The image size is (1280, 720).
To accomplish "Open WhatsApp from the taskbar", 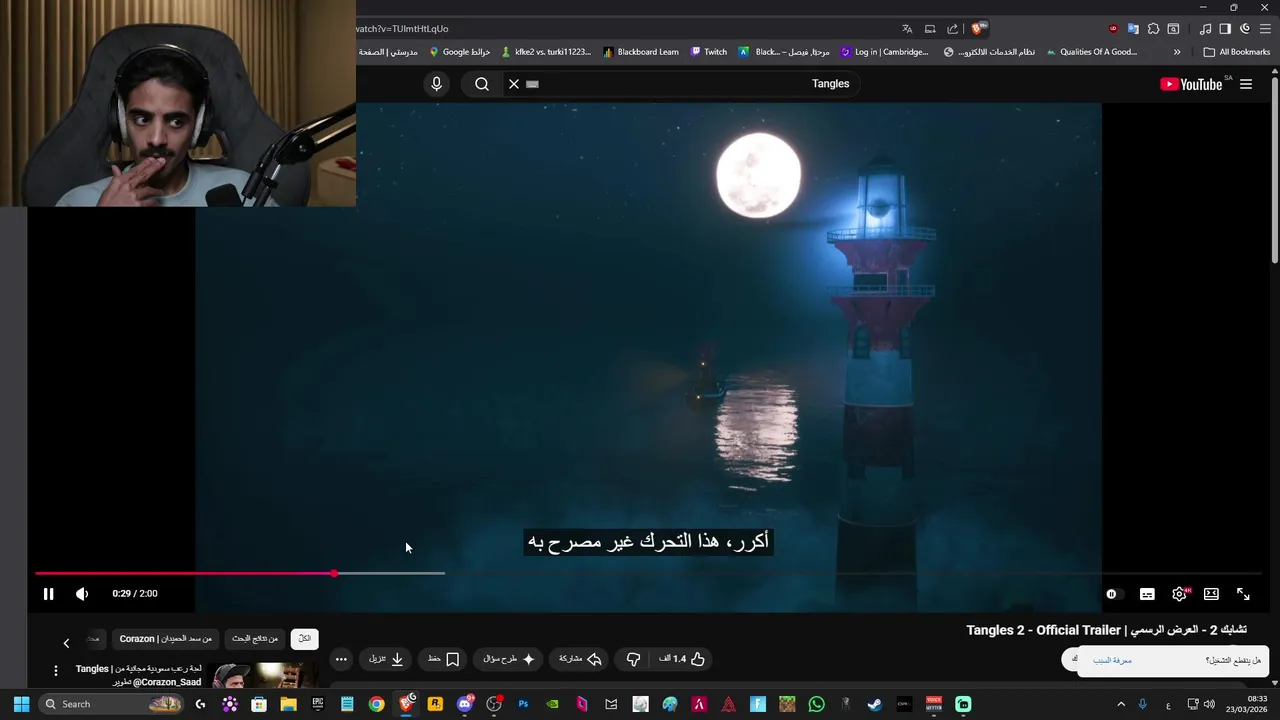I will pyautogui.click(x=817, y=704).
